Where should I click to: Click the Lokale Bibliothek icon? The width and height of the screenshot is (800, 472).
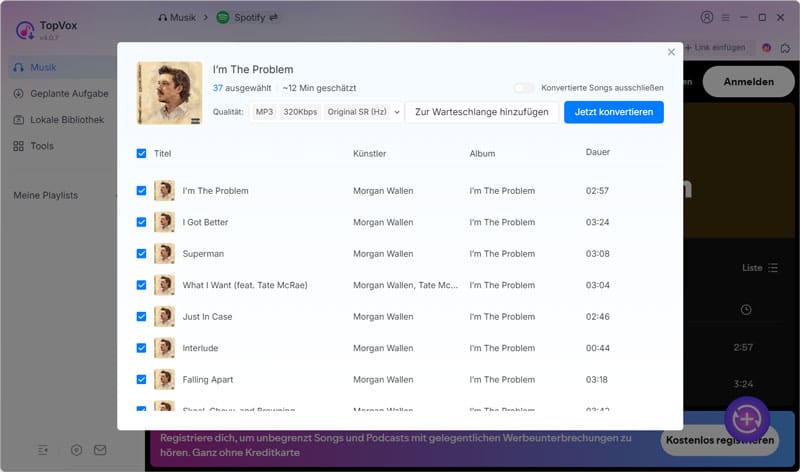tap(18, 120)
